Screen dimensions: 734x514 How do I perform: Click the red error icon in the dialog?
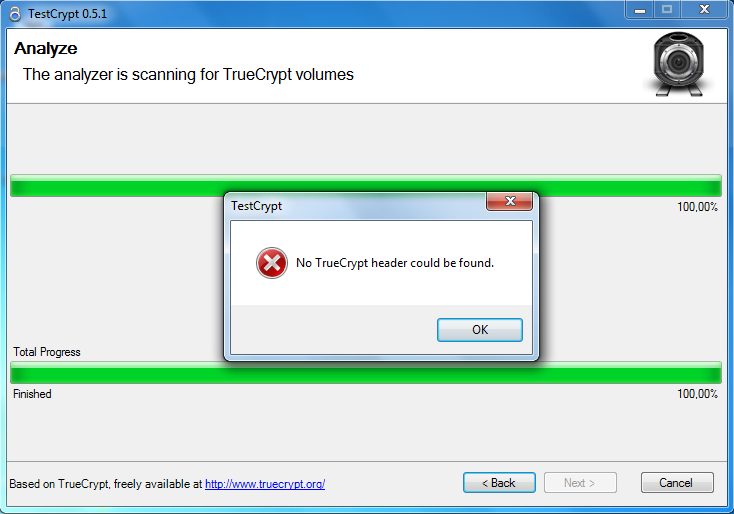[x=272, y=263]
